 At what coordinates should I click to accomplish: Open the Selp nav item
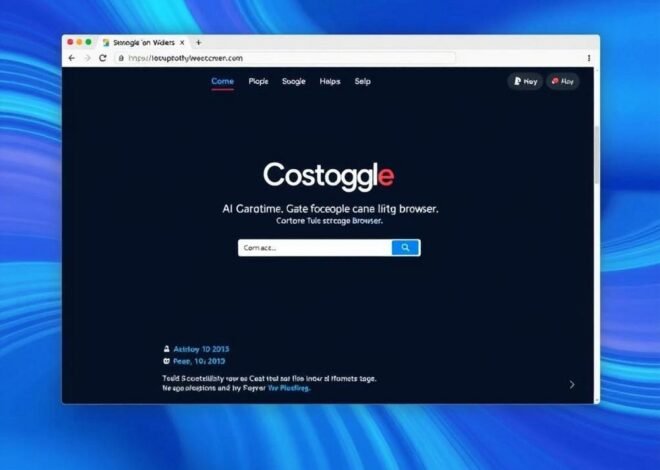pyautogui.click(x=362, y=81)
